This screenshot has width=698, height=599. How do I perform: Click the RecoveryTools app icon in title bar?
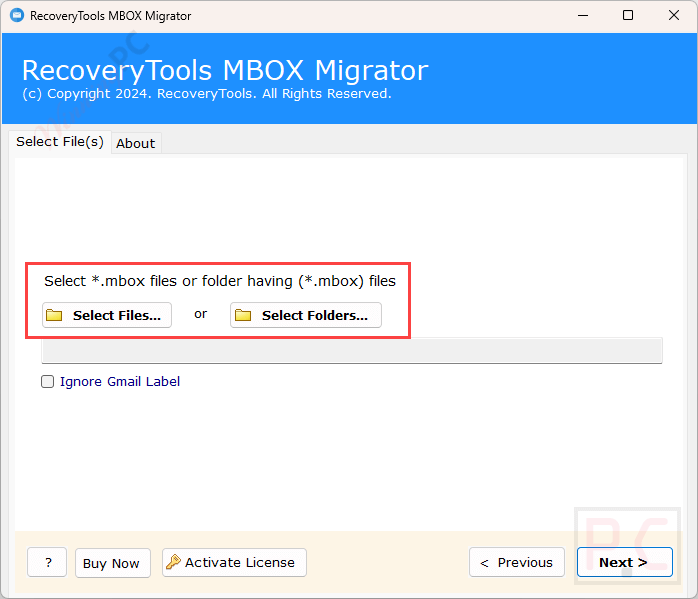point(17,16)
